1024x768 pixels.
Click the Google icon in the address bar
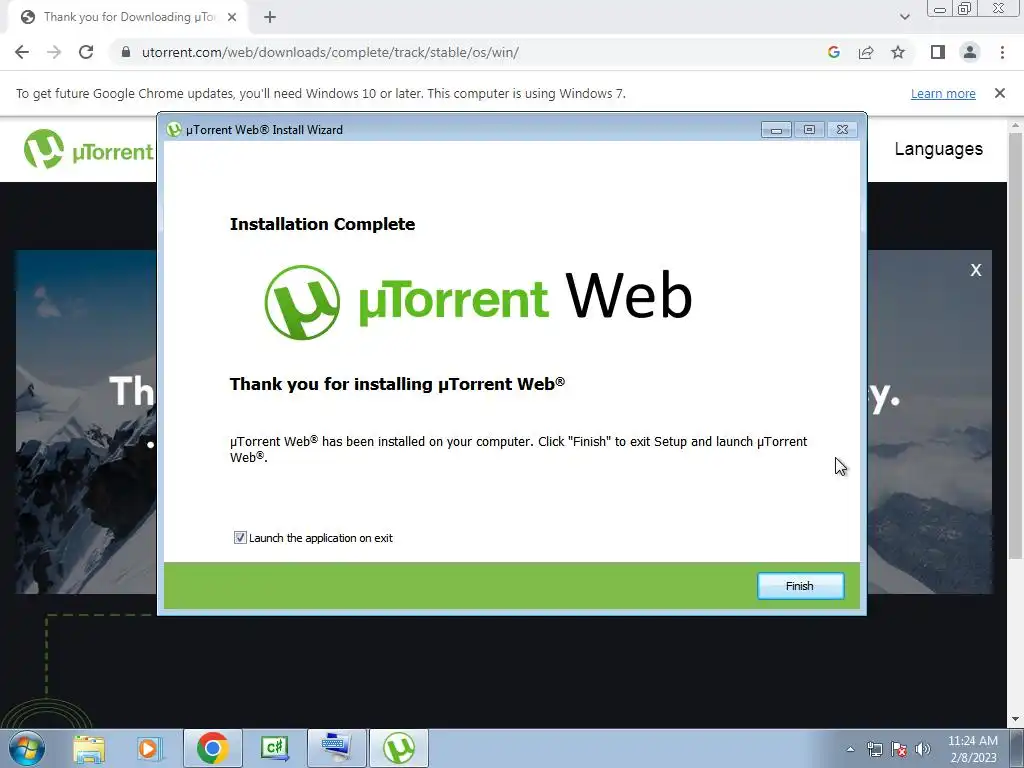click(833, 52)
